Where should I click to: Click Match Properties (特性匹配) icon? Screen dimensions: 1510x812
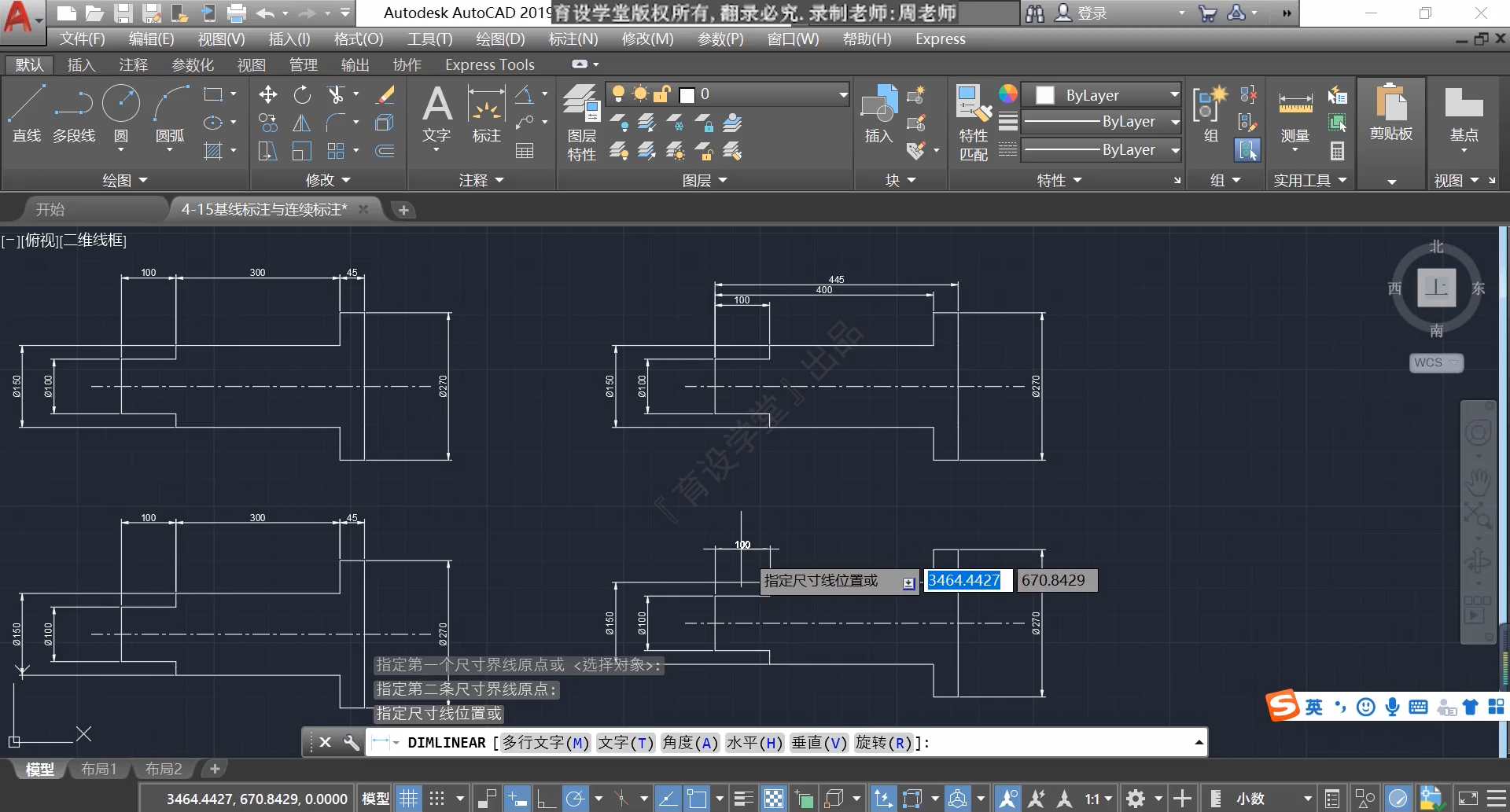tap(974, 123)
